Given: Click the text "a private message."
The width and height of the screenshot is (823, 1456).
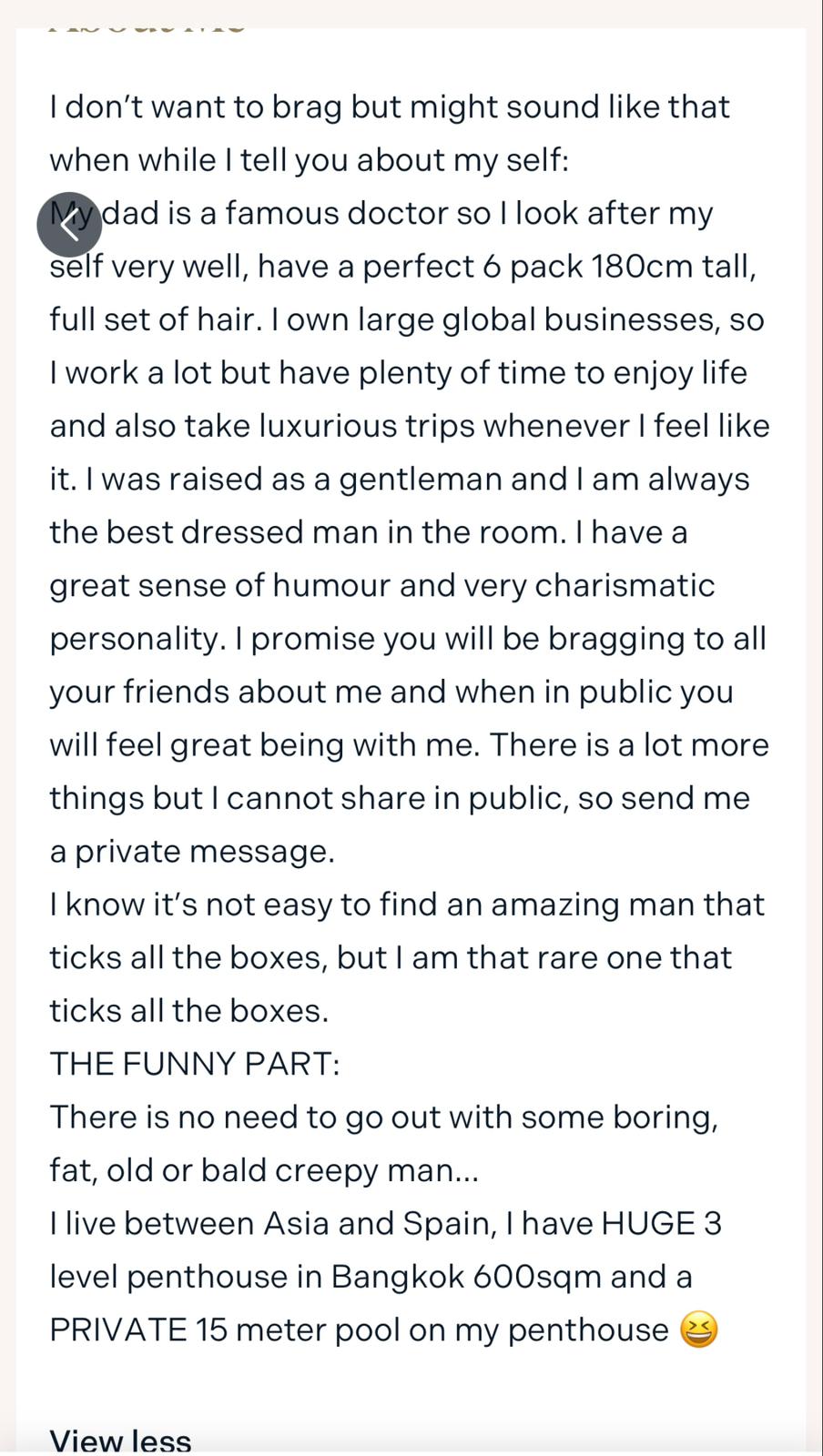Looking at the screenshot, I should (x=192, y=852).
